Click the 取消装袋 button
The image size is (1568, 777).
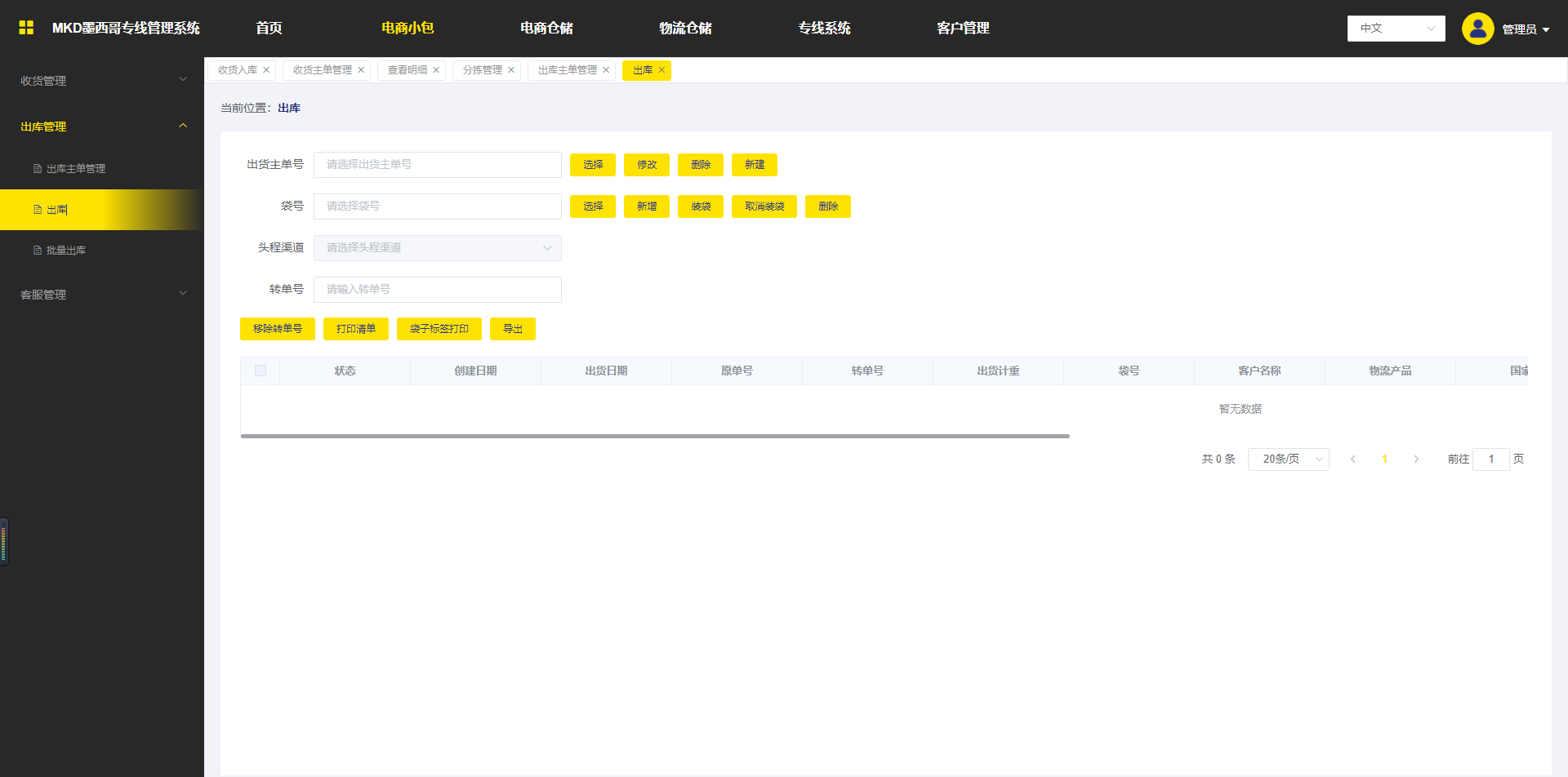(x=764, y=206)
